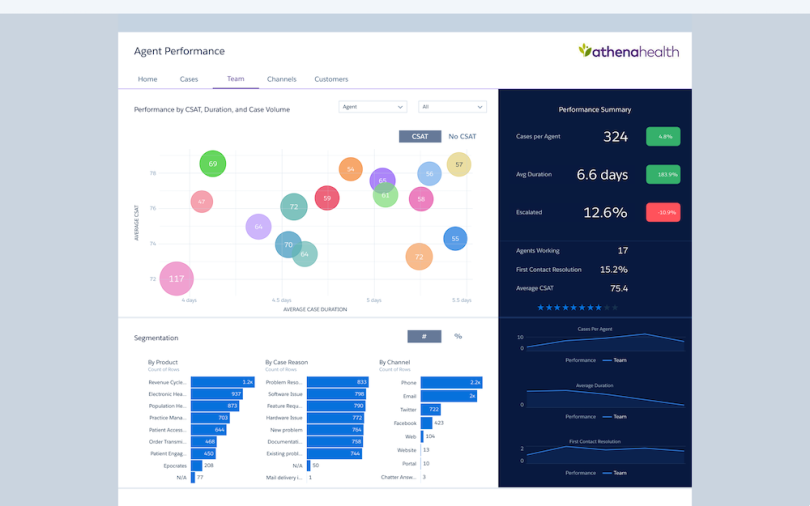Viewport: 810px width, 506px height.
Task: Click the green 183.9% duration badge
Action: point(663,175)
